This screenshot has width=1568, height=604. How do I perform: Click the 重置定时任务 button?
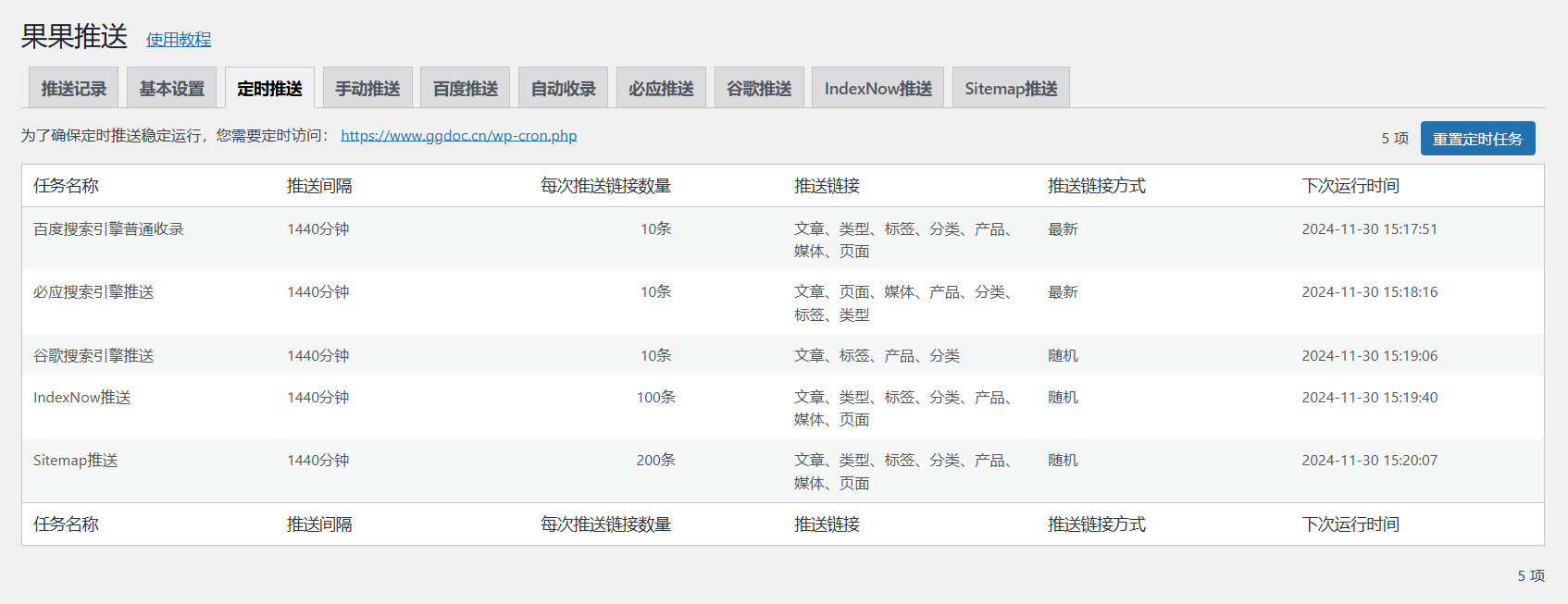coord(1478,139)
